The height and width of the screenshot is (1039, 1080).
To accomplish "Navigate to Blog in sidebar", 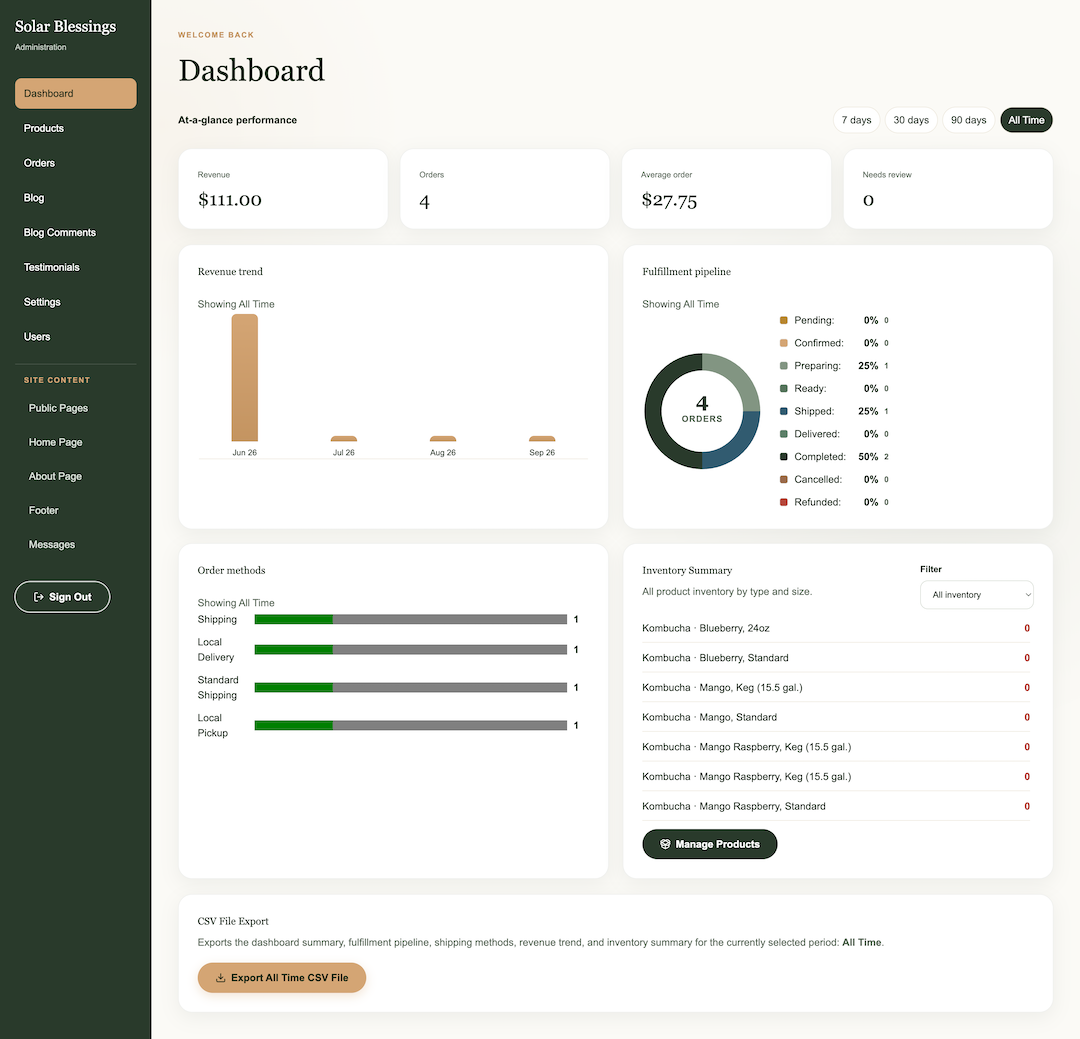I will coord(76,198).
